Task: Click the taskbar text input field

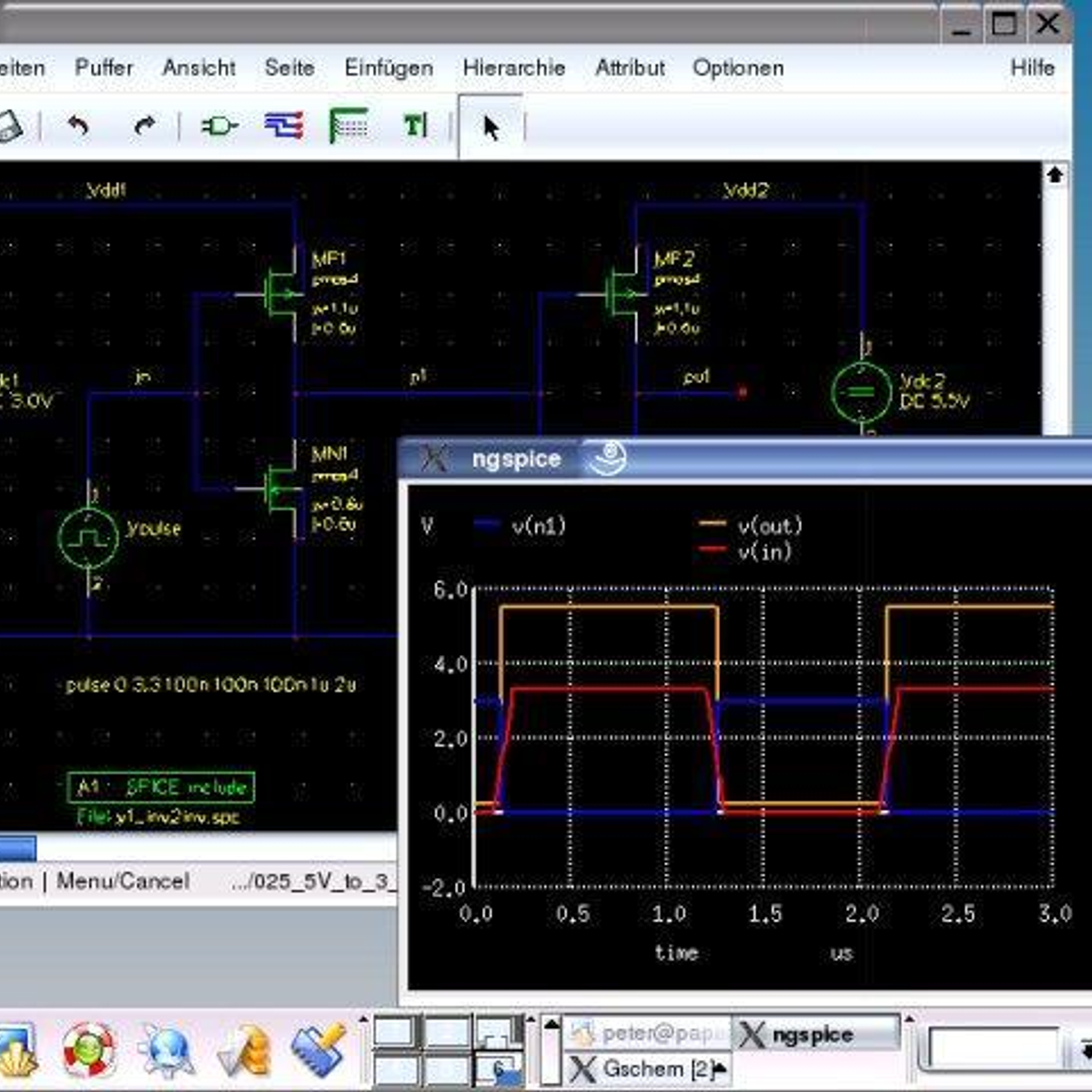Action: point(994,1047)
